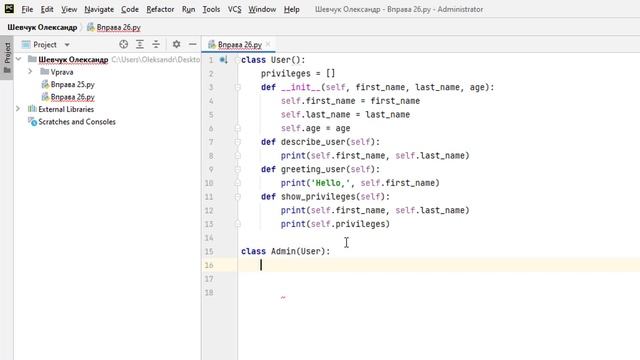
Task: Click the Locate/Select Opened File icon
Action: tap(123, 44)
